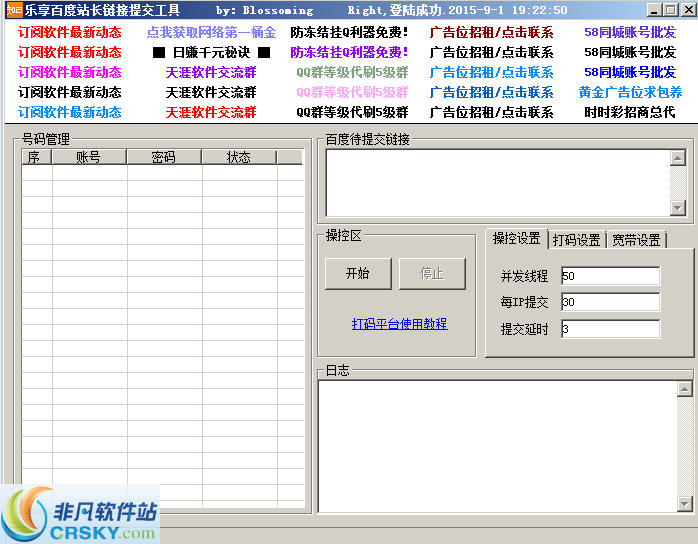
Task: Focus the 百度待提交链接 text box
Action: tap(498, 183)
